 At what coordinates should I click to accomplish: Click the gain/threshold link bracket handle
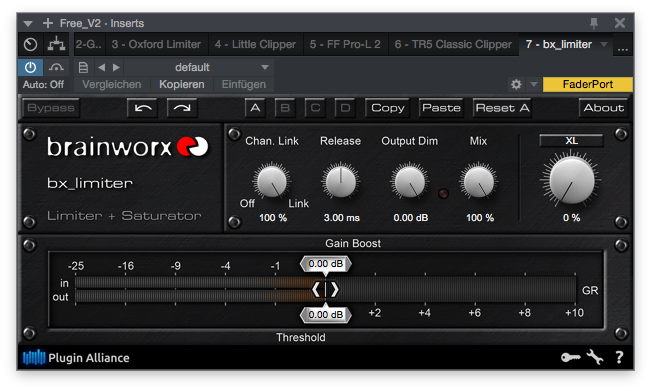[x=326, y=289]
